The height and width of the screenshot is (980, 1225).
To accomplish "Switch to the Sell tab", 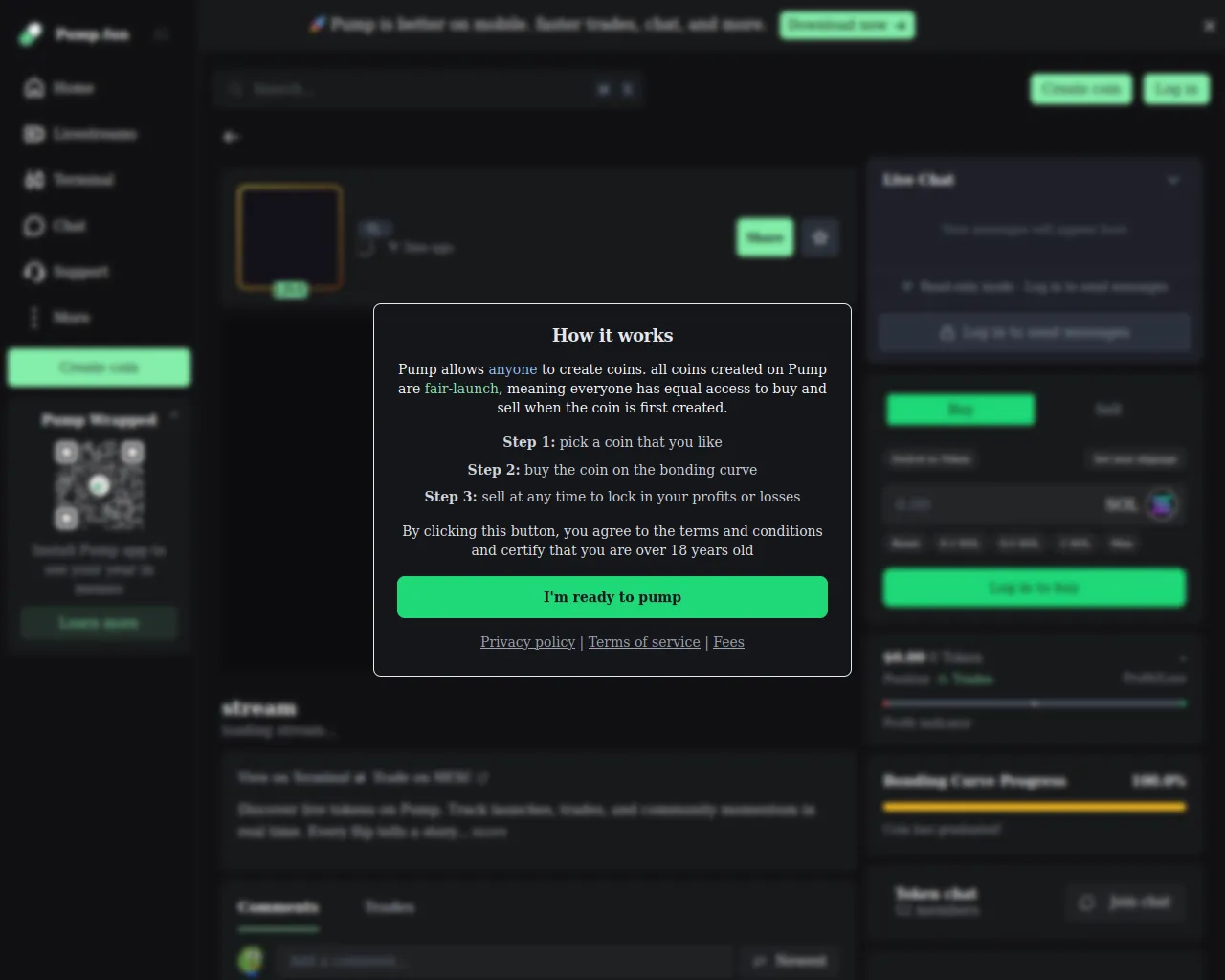I will pos(1108,410).
